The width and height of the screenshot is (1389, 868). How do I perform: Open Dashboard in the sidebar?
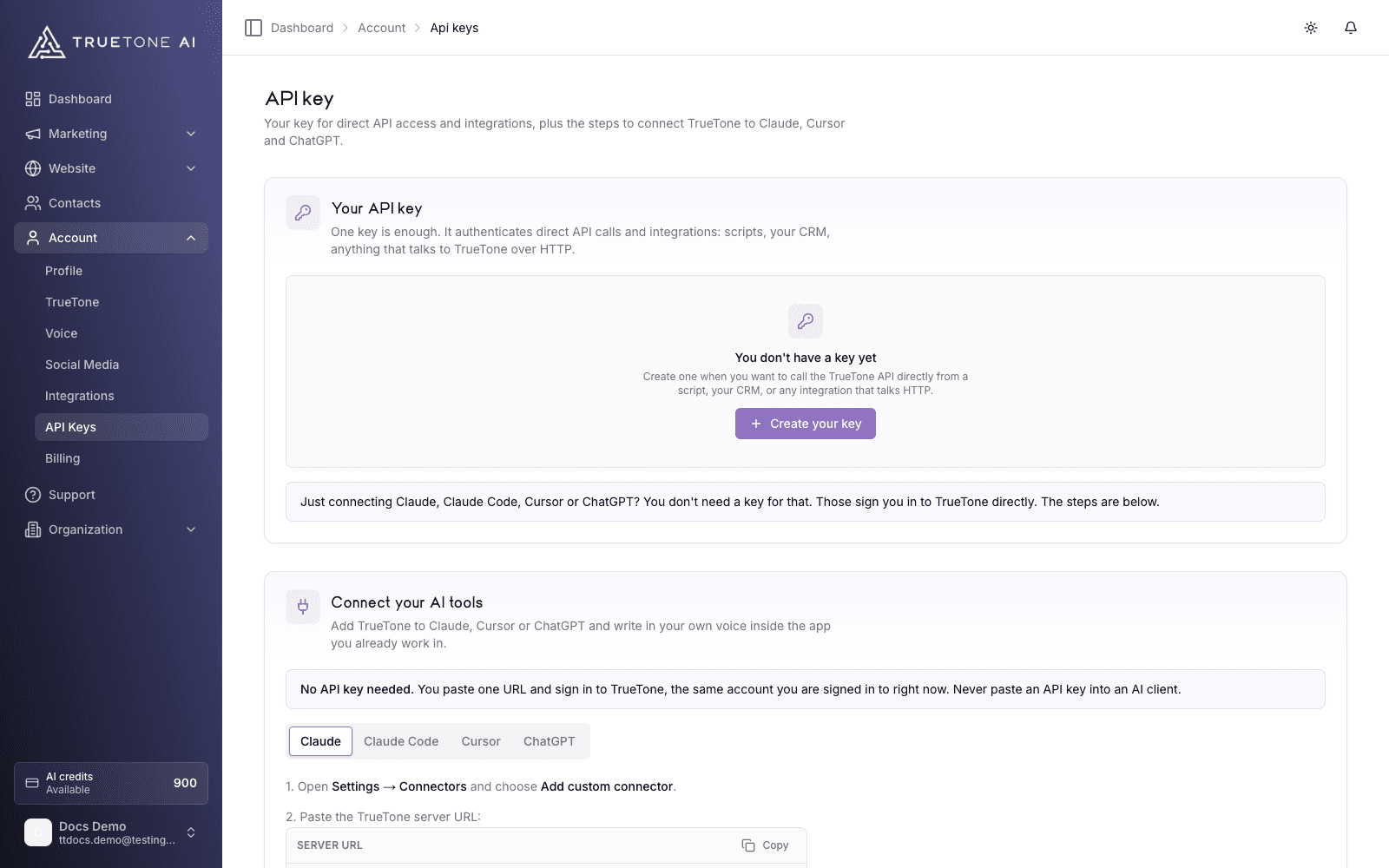point(111,99)
